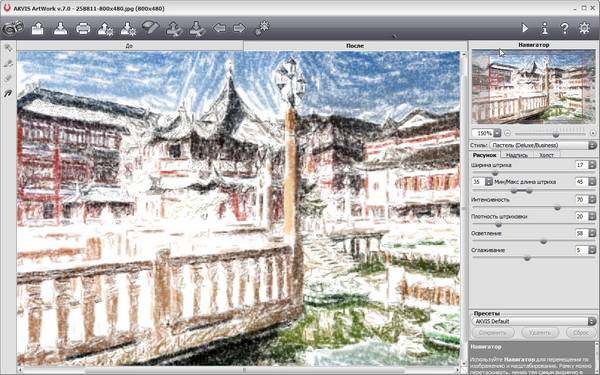Screen dimensions: 600x375
Task: Open batch processing gears icon
Action: (x=262, y=28)
